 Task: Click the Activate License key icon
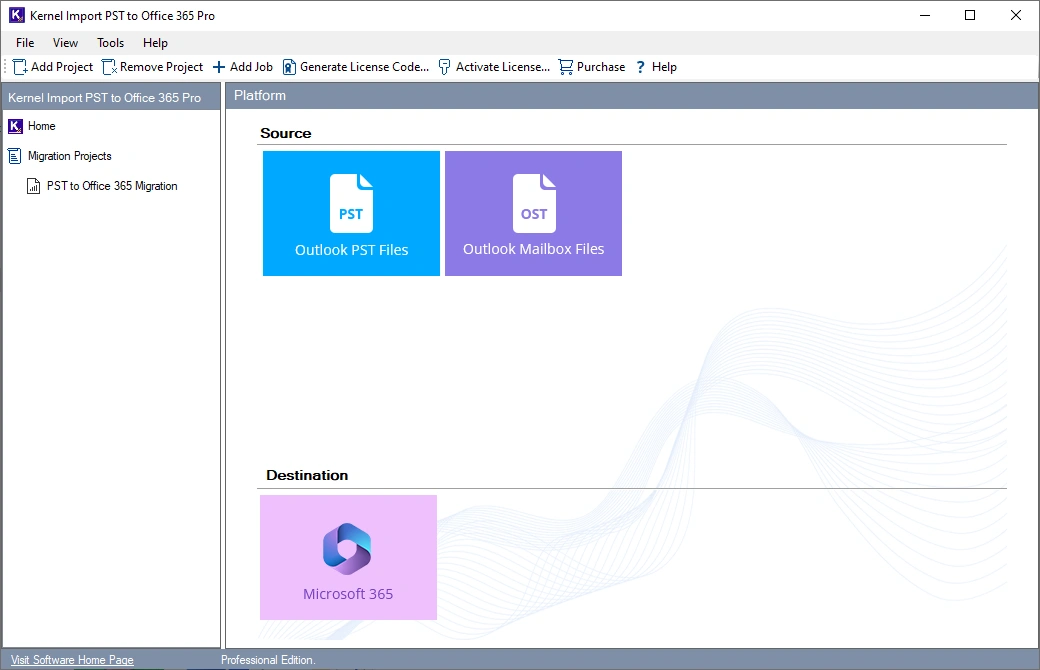(444, 67)
